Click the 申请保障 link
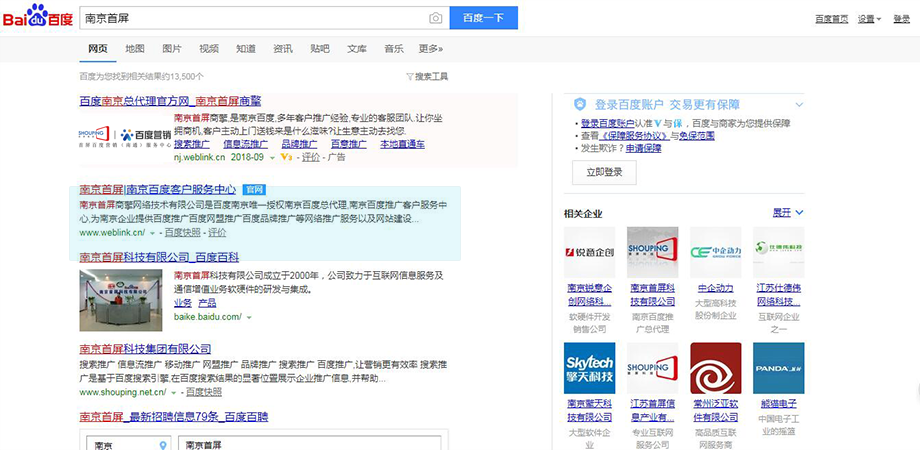Viewport: 920px width, 450px height. 644,148
